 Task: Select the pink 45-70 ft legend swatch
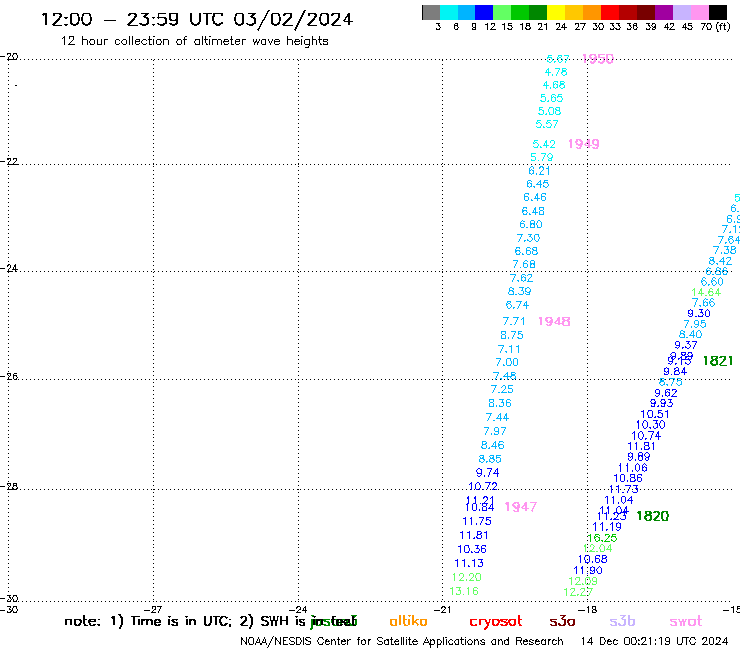pyautogui.click(x=699, y=12)
